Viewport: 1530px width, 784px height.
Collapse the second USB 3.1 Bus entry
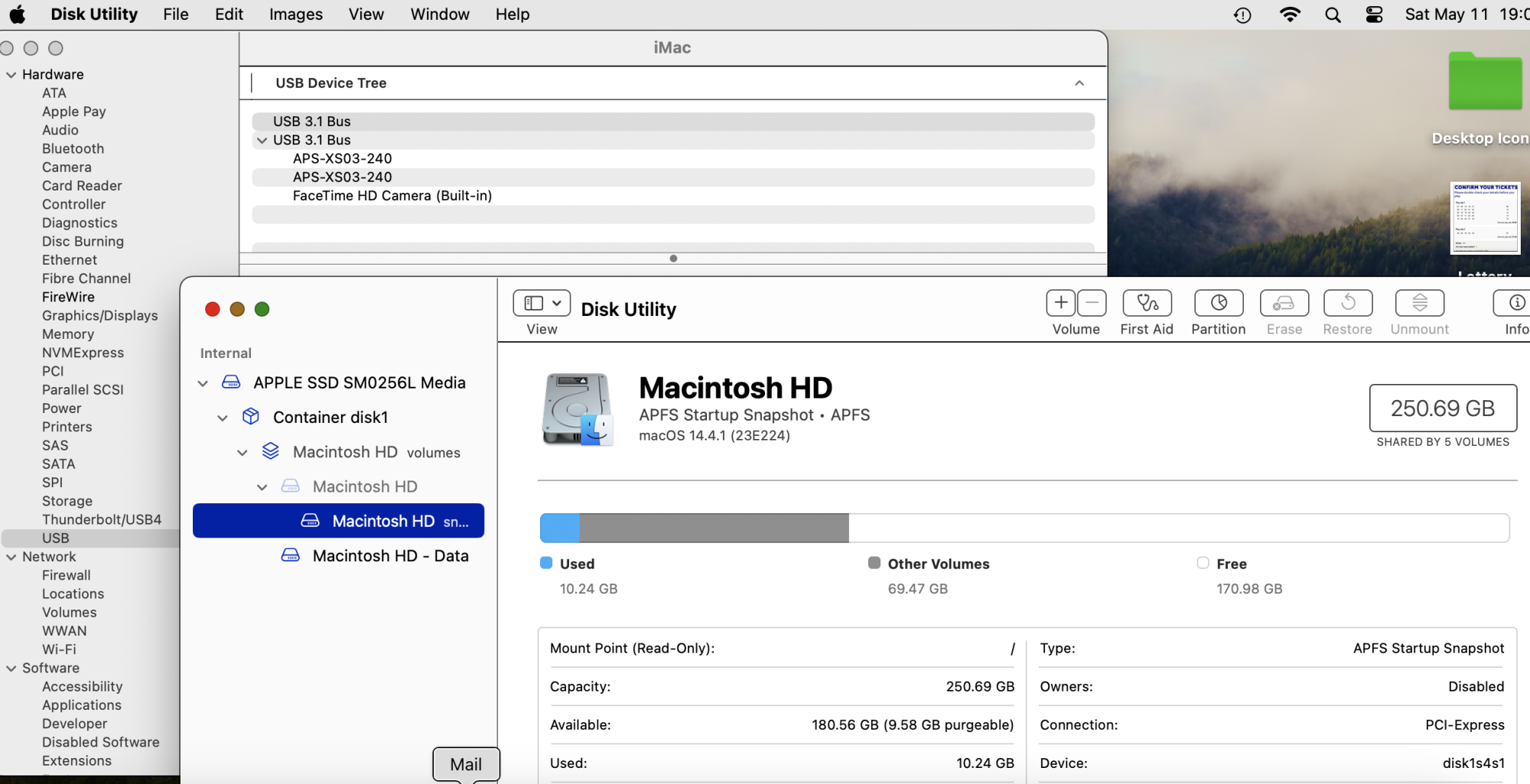tap(262, 141)
